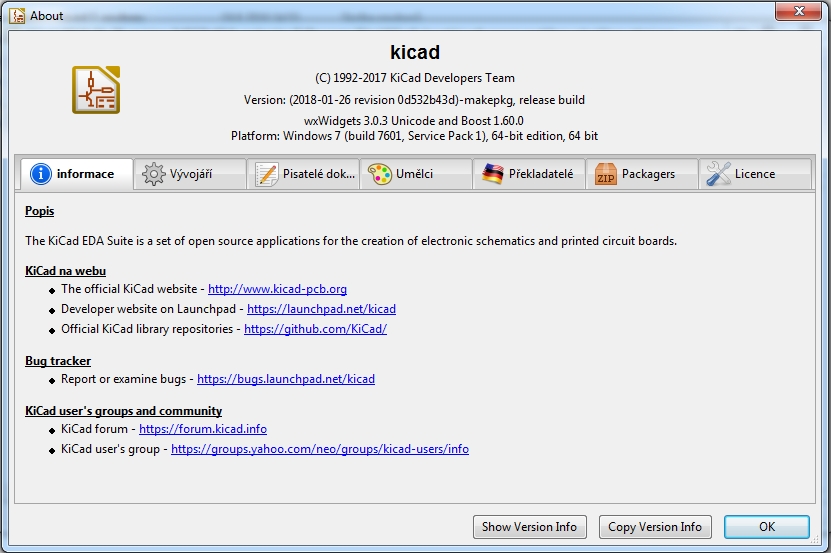Click the 'About' title bar text
The width and height of the screenshot is (831, 553).
(x=47, y=16)
